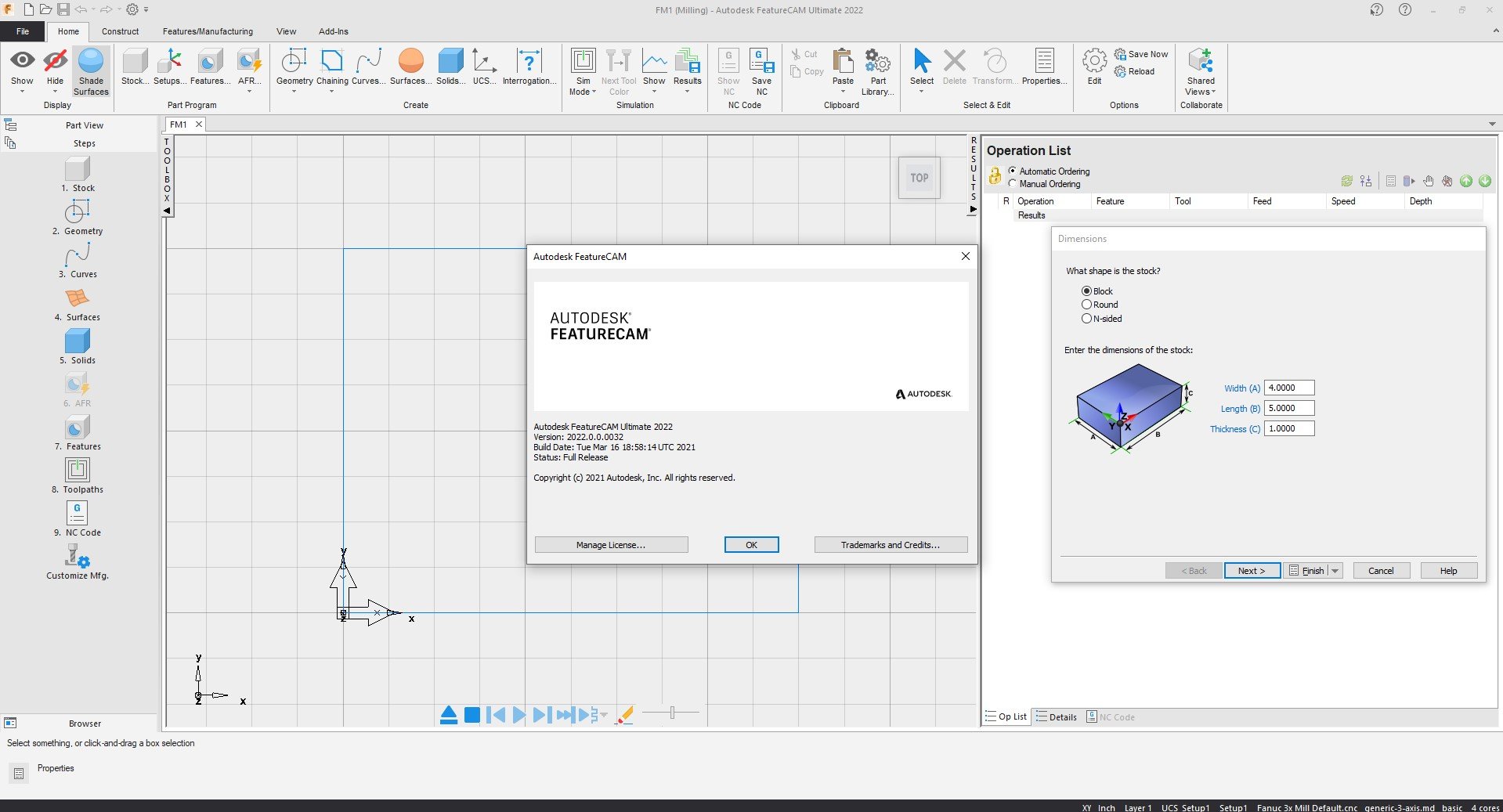Select N-sided stock shape

coord(1086,318)
